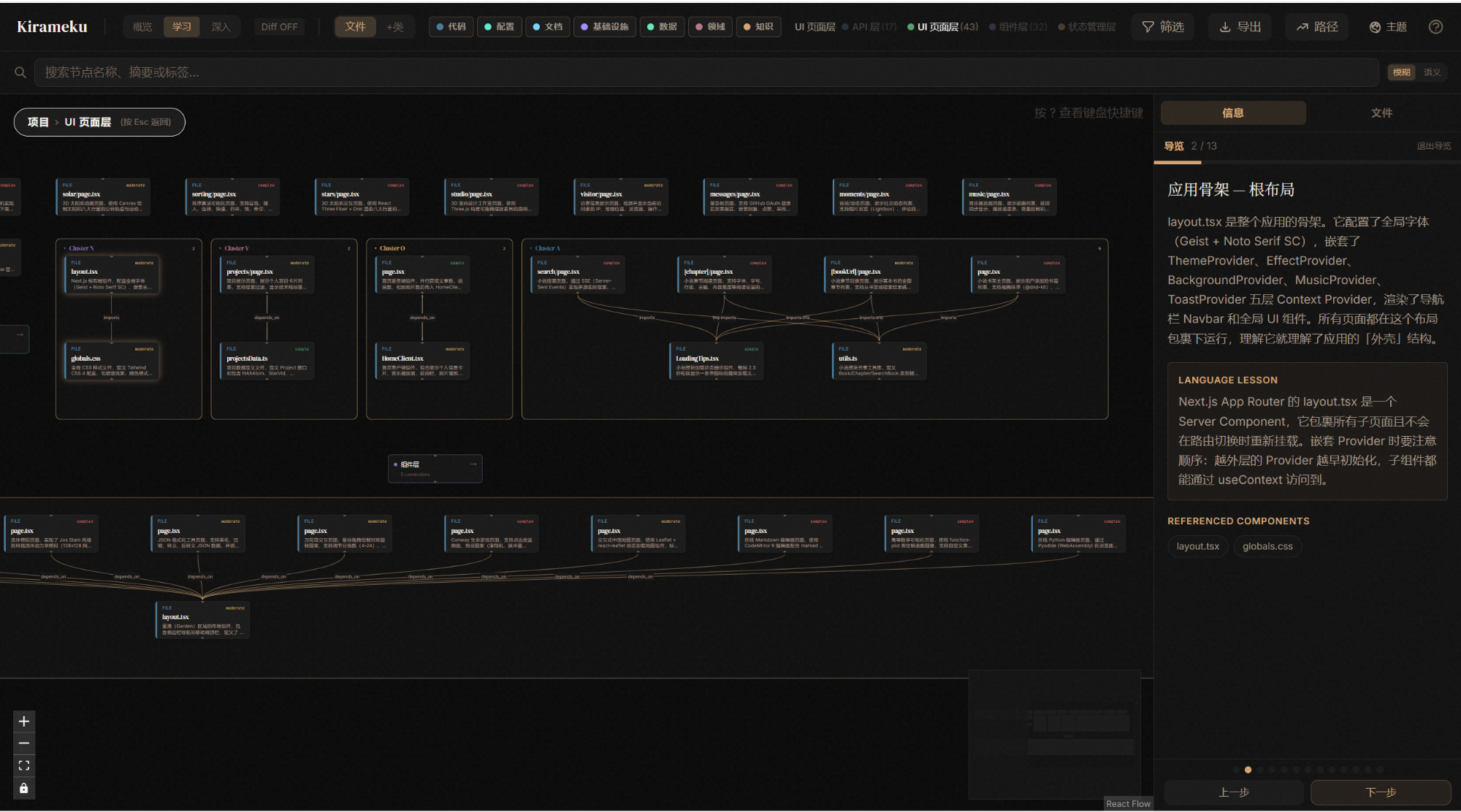Click the 上一步 previous step button
The width and height of the screenshot is (1461, 812).
click(x=1234, y=792)
